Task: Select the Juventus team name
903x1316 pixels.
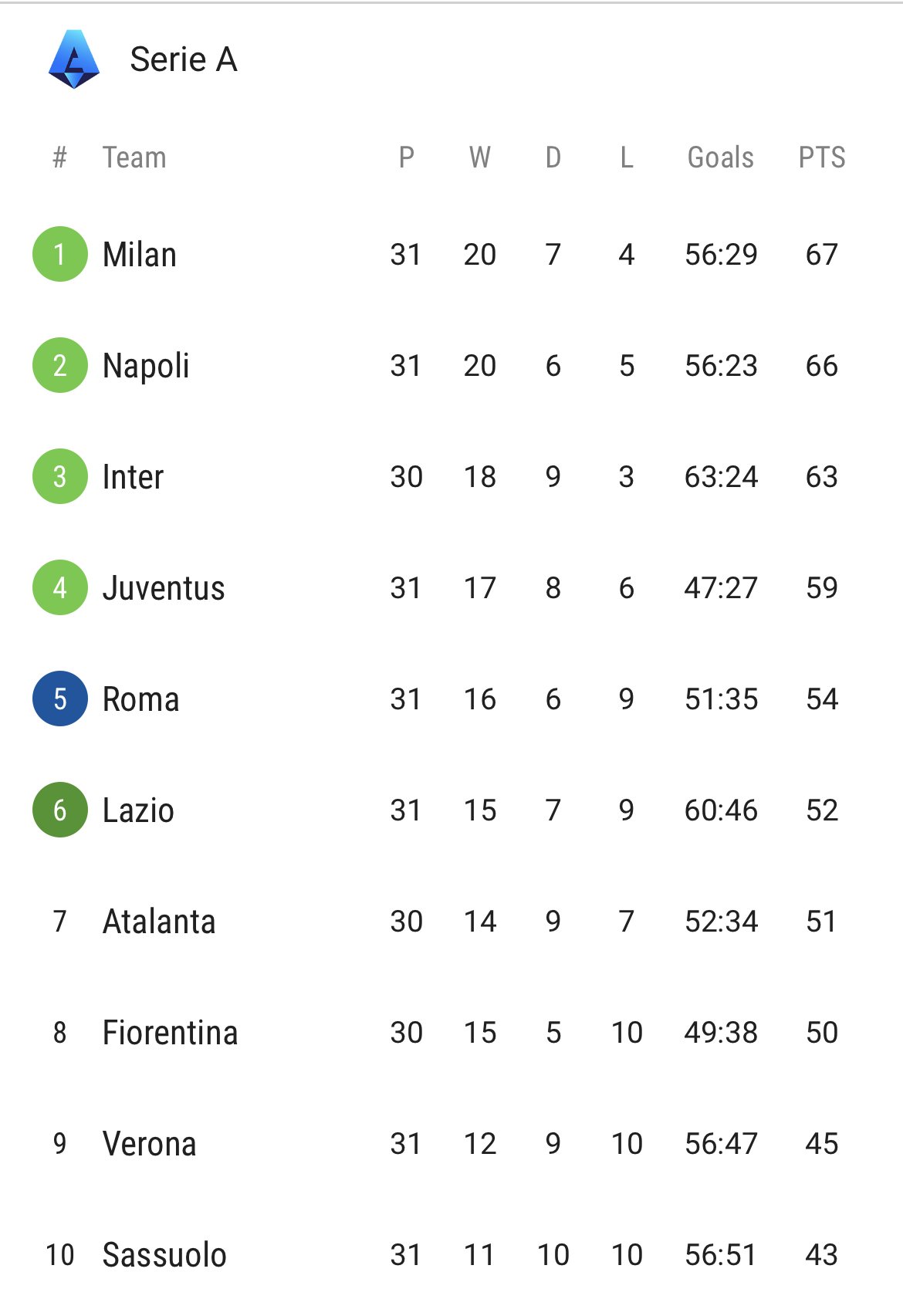Action: (x=164, y=588)
